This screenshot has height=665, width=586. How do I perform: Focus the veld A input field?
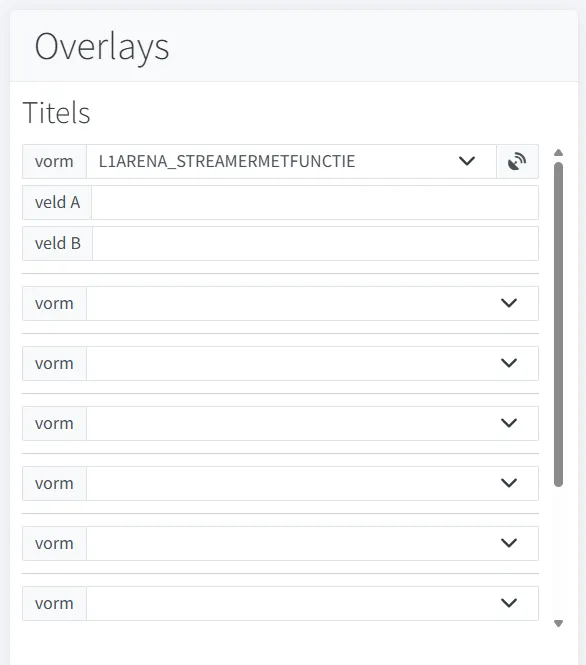click(x=315, y=202)
